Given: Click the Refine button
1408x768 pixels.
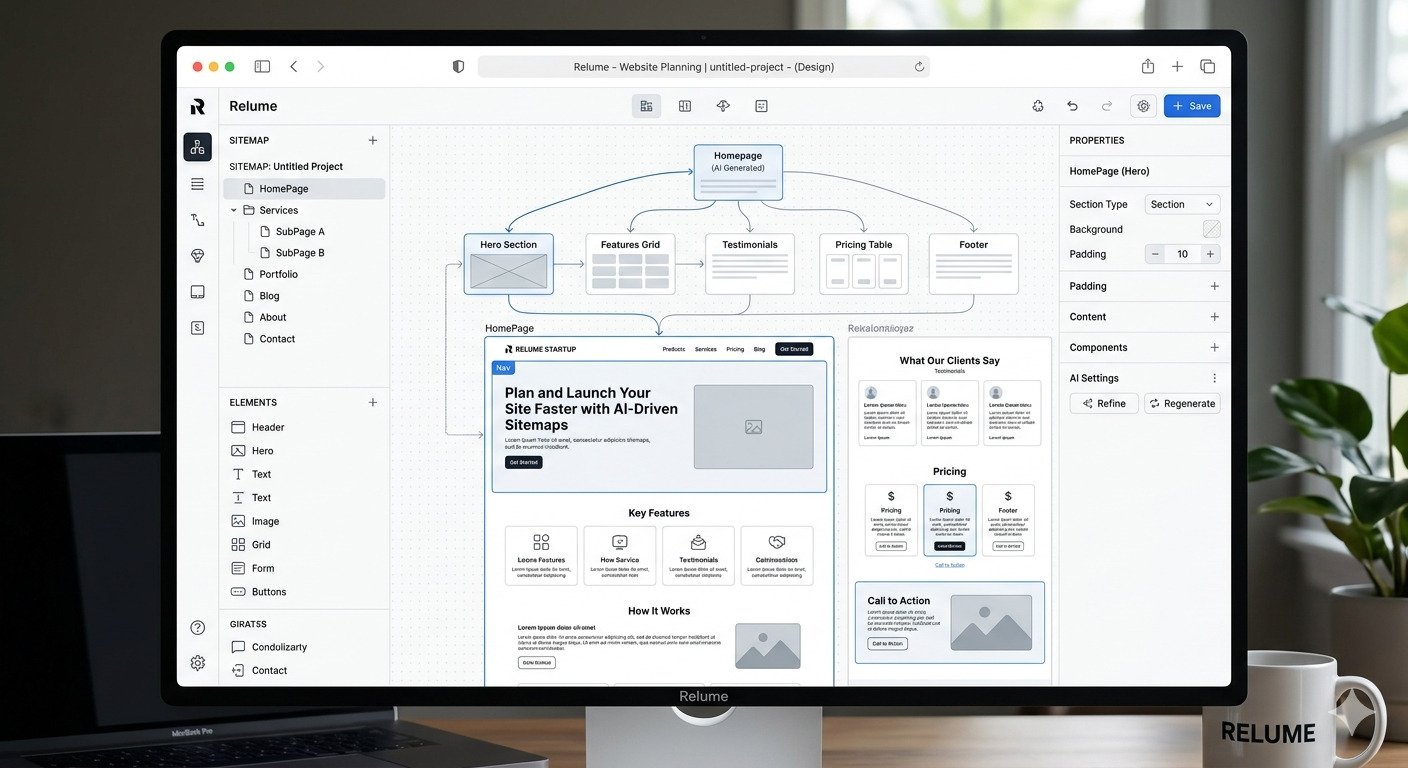Looking at the screenshot, I should 1103,403.
